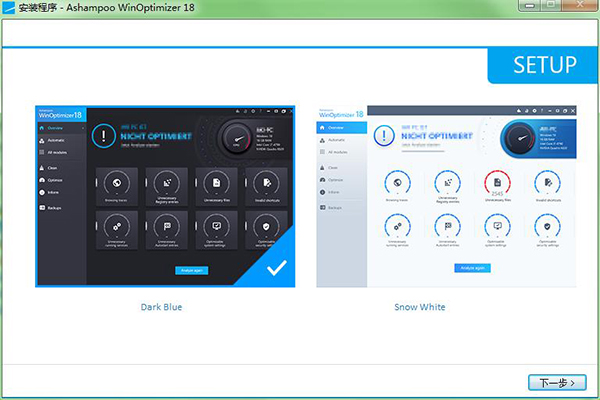Minimize the Ashampoo WinOptimizer setup window
This screenshot has width=600, height=400.
pyautogui.click(x=530, y=5)
